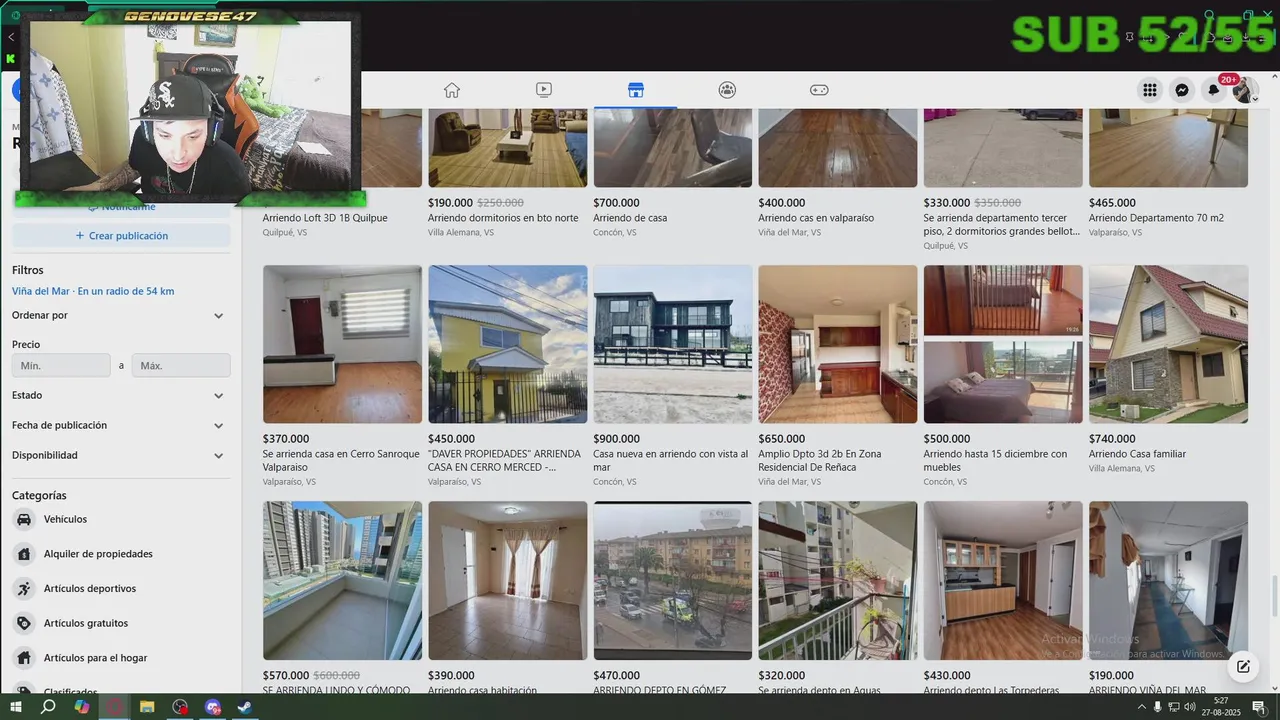Open Windows taskbar search
Viewport: 1280px width, 720px height.
click(48, 707)
